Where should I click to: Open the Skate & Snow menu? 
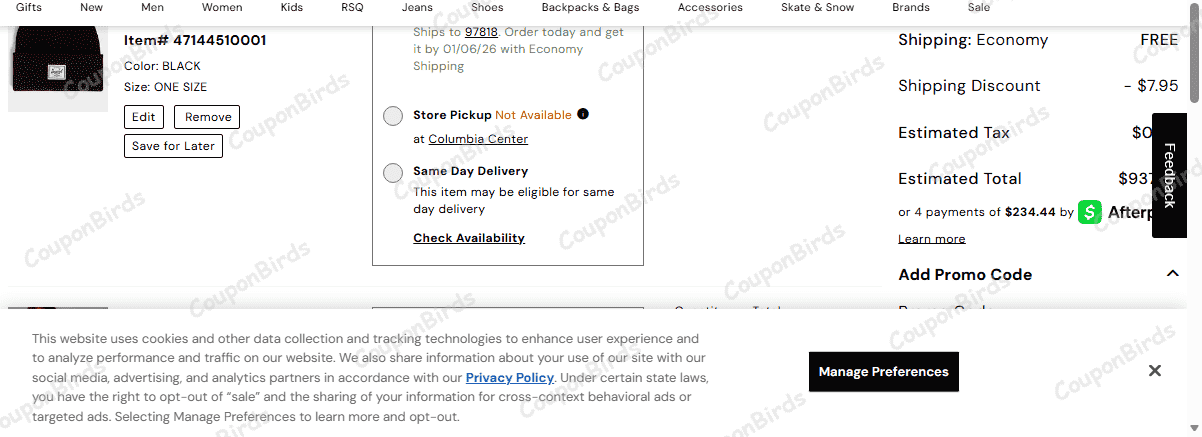[x=817, y=7]
